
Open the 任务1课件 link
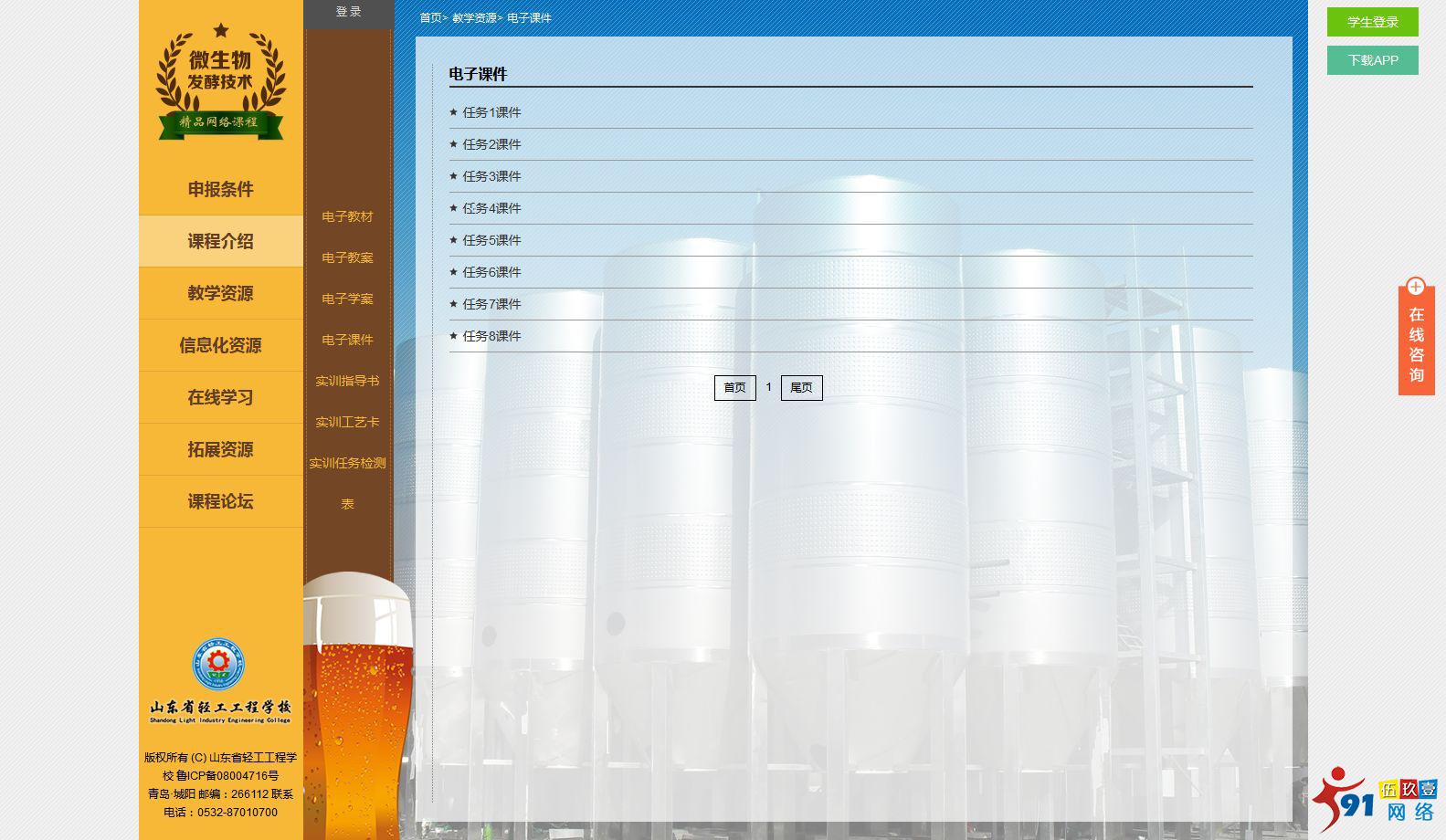pos(491,112)
